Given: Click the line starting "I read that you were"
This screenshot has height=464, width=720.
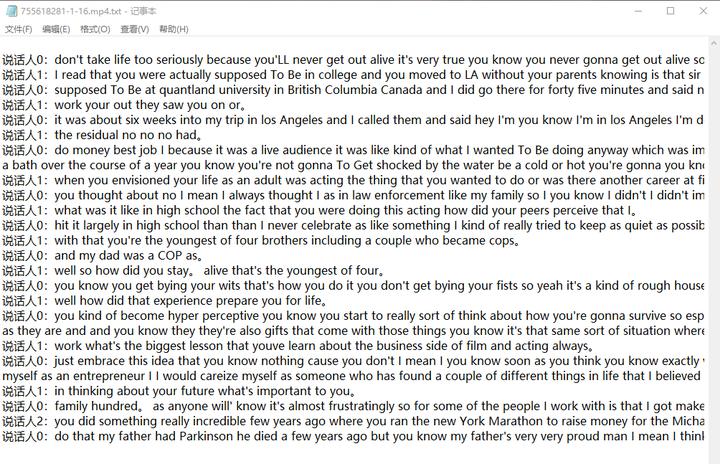Looking at the screenshot, I should [x=300, y=74].
